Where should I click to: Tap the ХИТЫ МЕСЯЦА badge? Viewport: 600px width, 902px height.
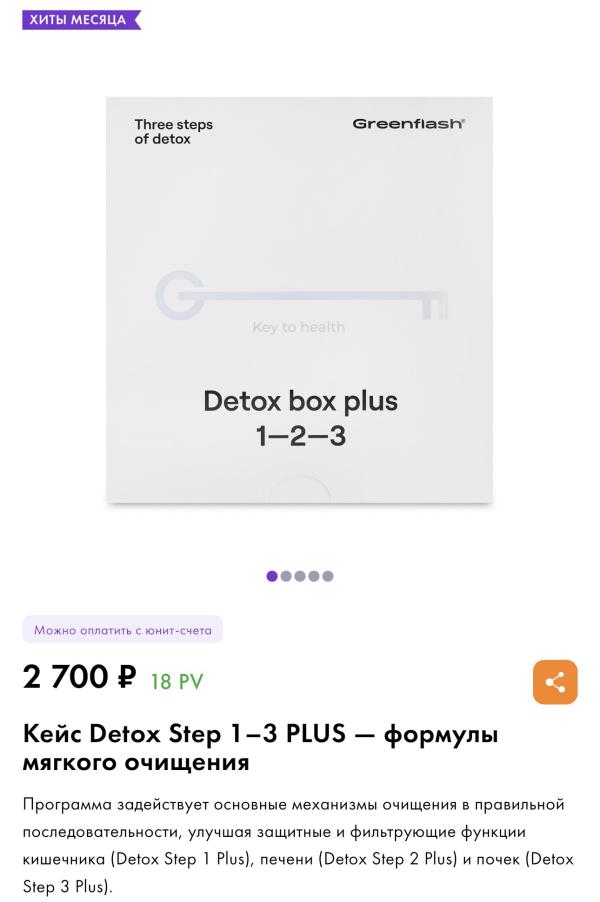(81, 20)
